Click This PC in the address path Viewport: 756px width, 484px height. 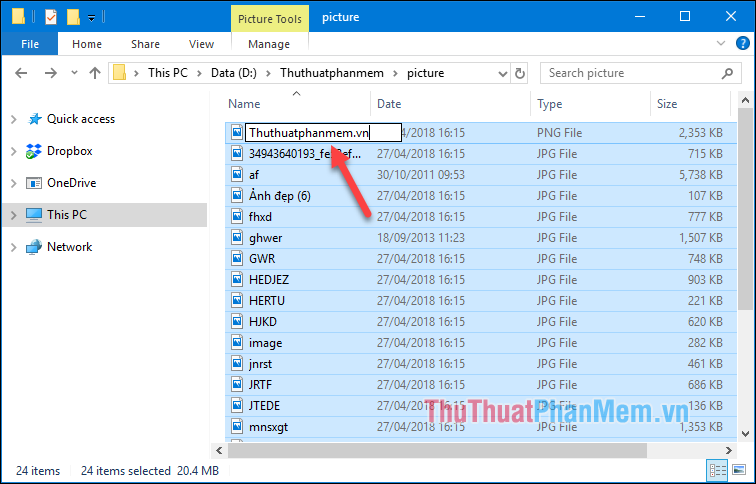click(168, 73)
